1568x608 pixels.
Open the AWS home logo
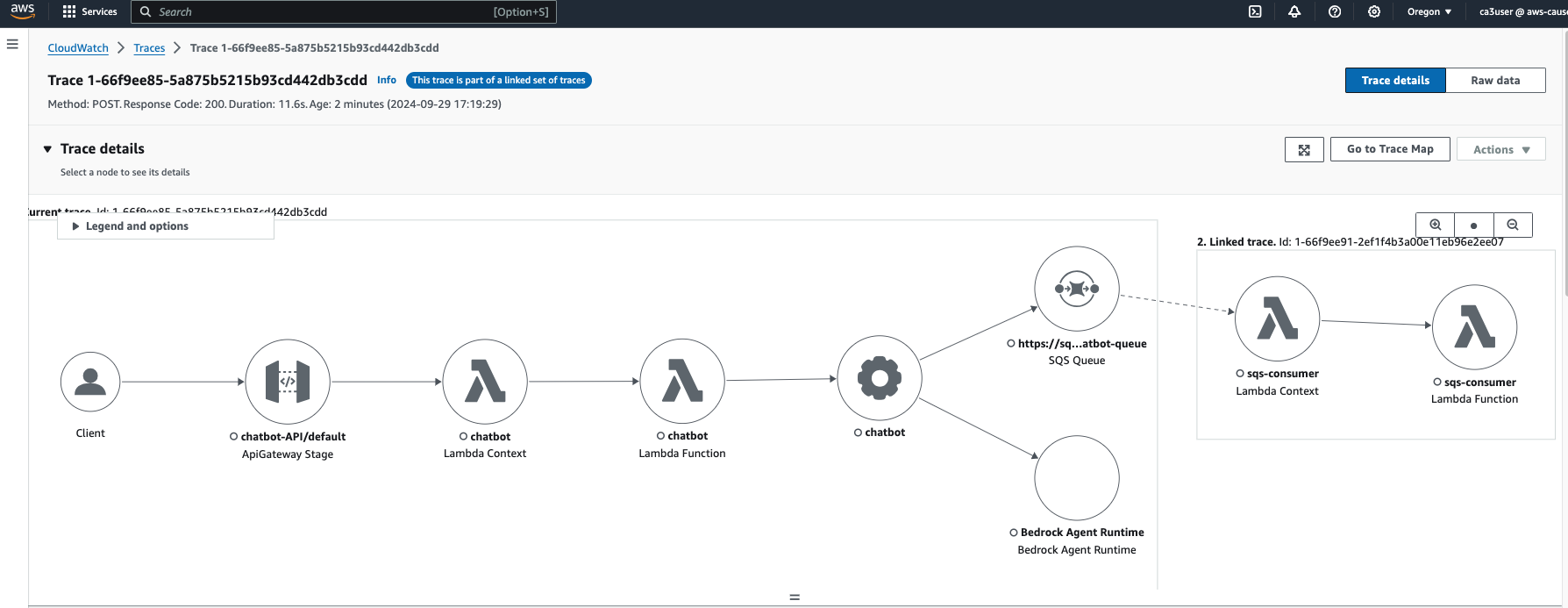pos(23,11)
